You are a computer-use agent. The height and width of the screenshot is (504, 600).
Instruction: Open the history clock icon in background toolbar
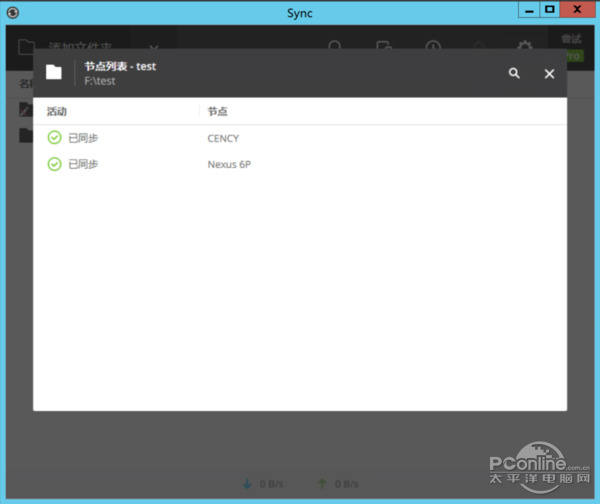pos(433,47)
